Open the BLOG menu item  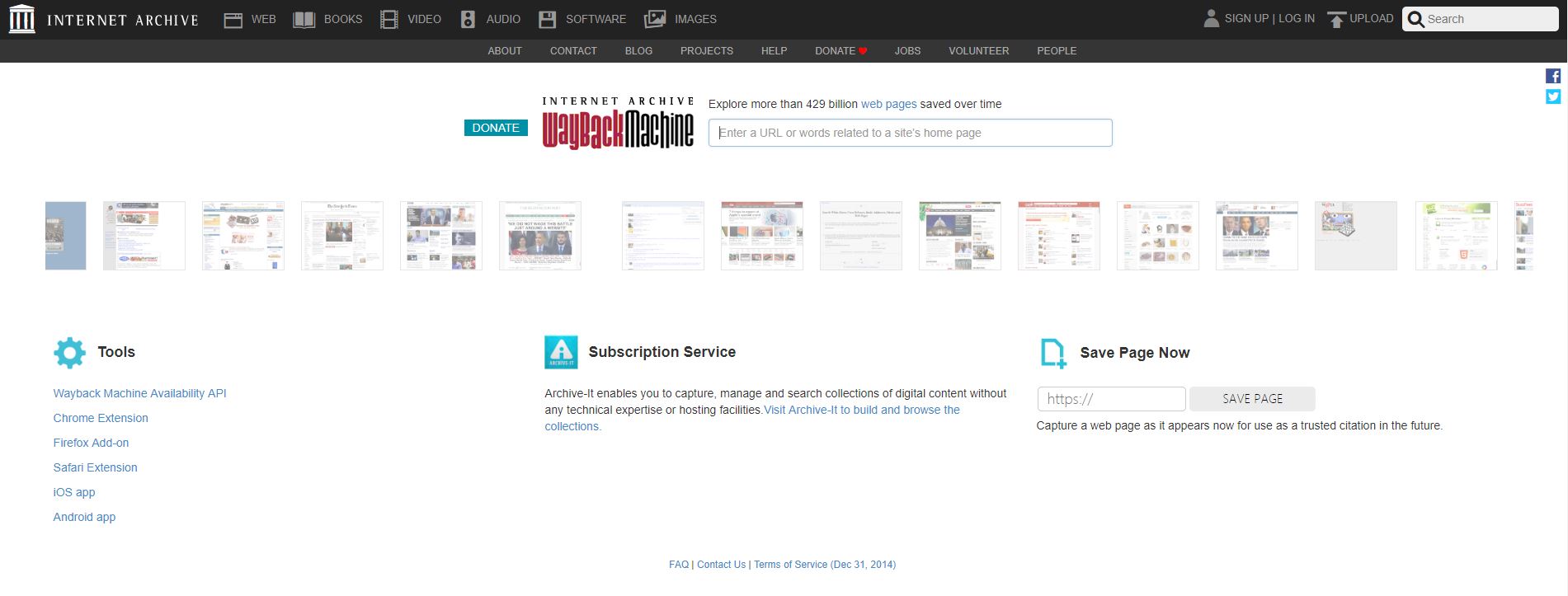pos(638,51)
